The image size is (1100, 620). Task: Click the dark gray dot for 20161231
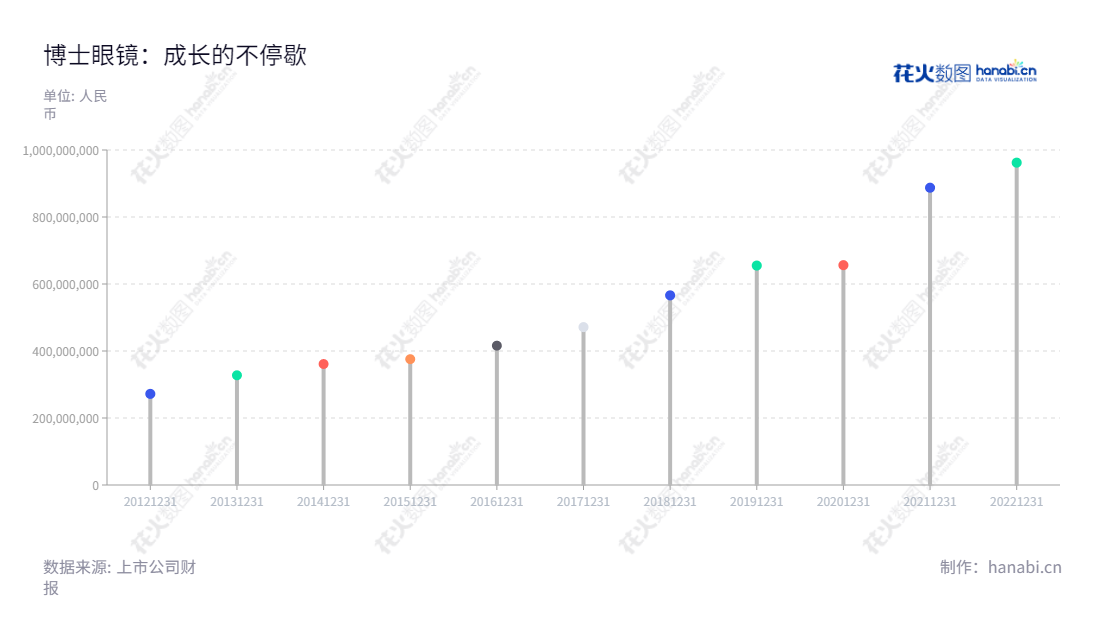click(497, 346)
